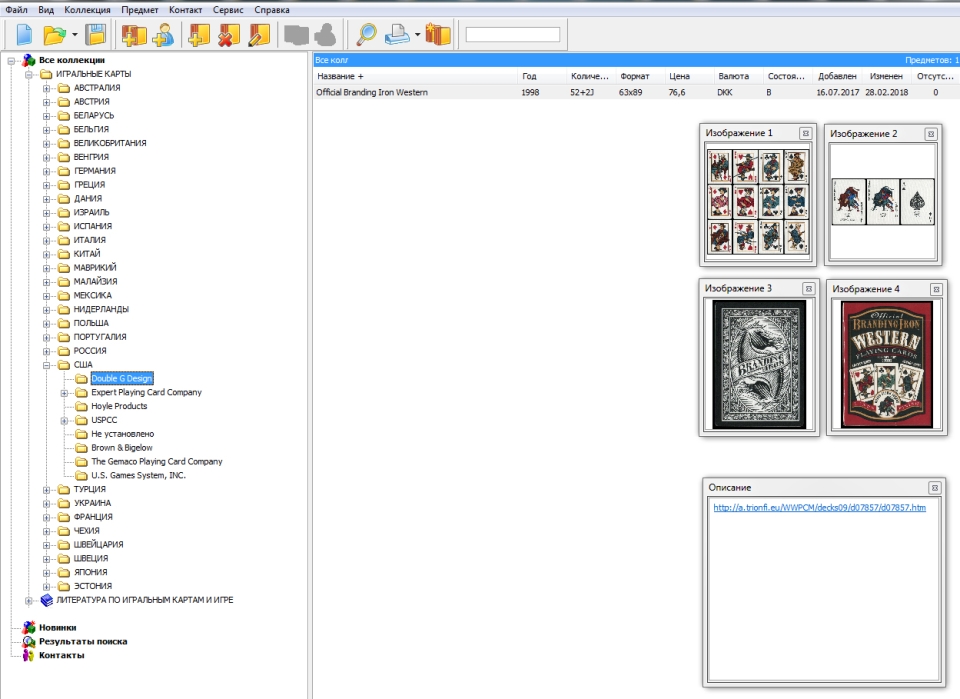Open the Изображение 3 card back thumbnail
Viewport: 960px width, 699px height.
coord(759,364)
